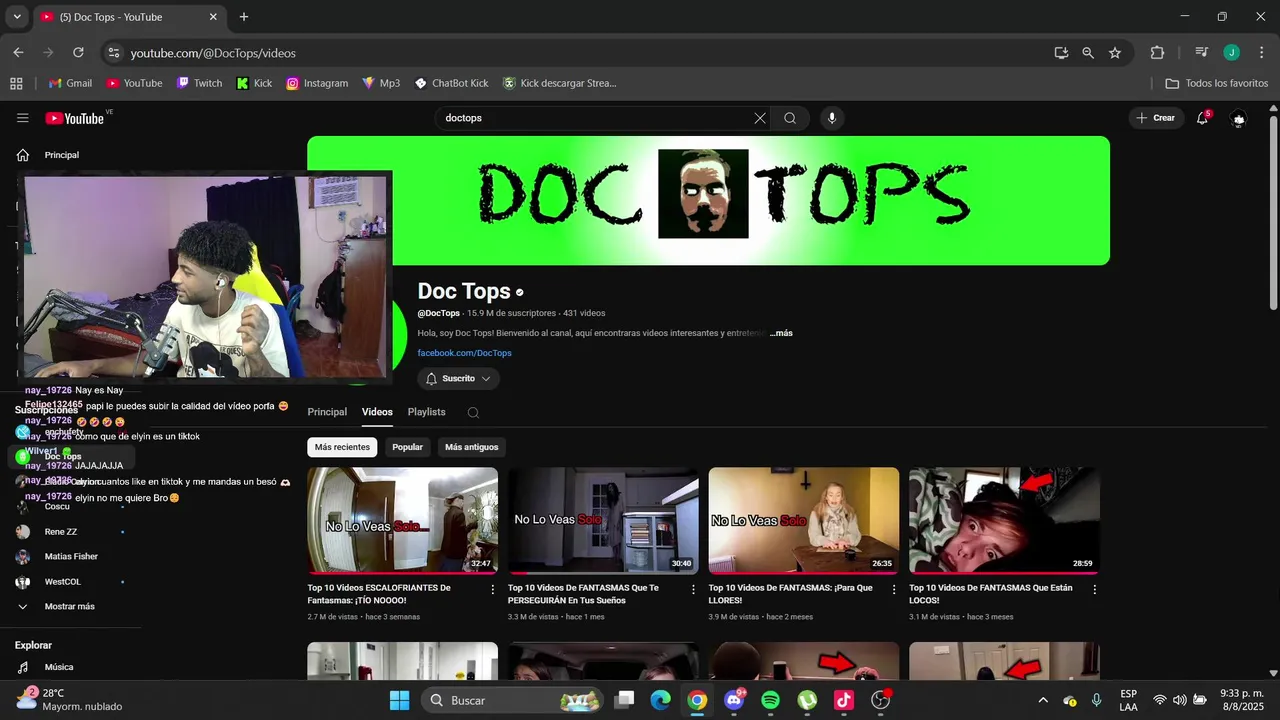Open the Gmail bookmark

click(70, 83)
